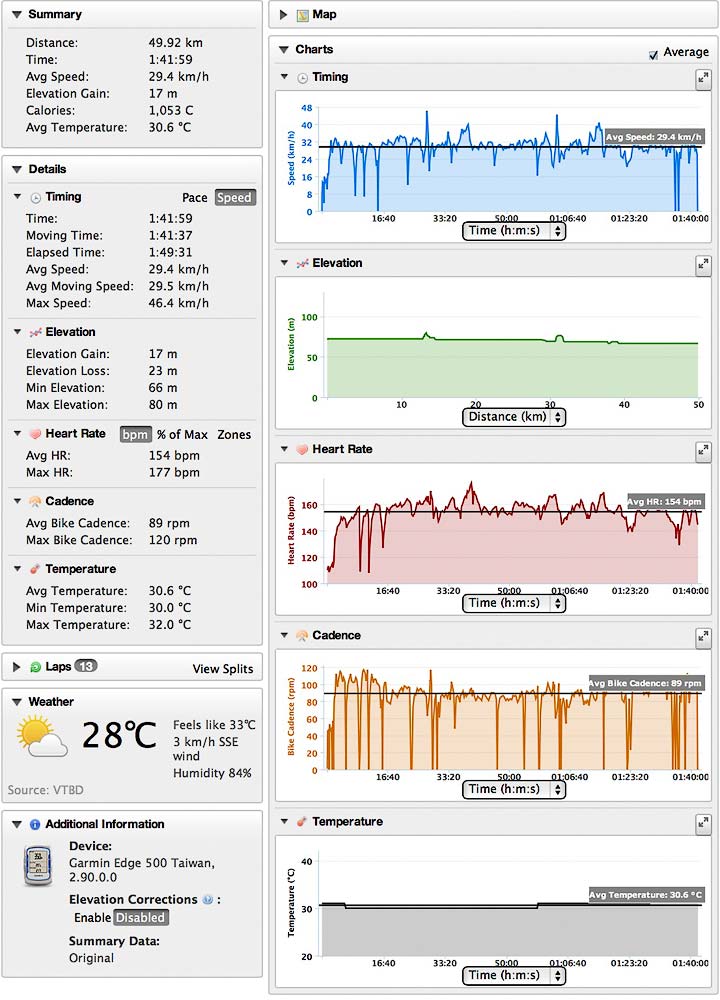Collapse the Additional Information panel
The image size is (720, 1000).
tap(17, 824)
